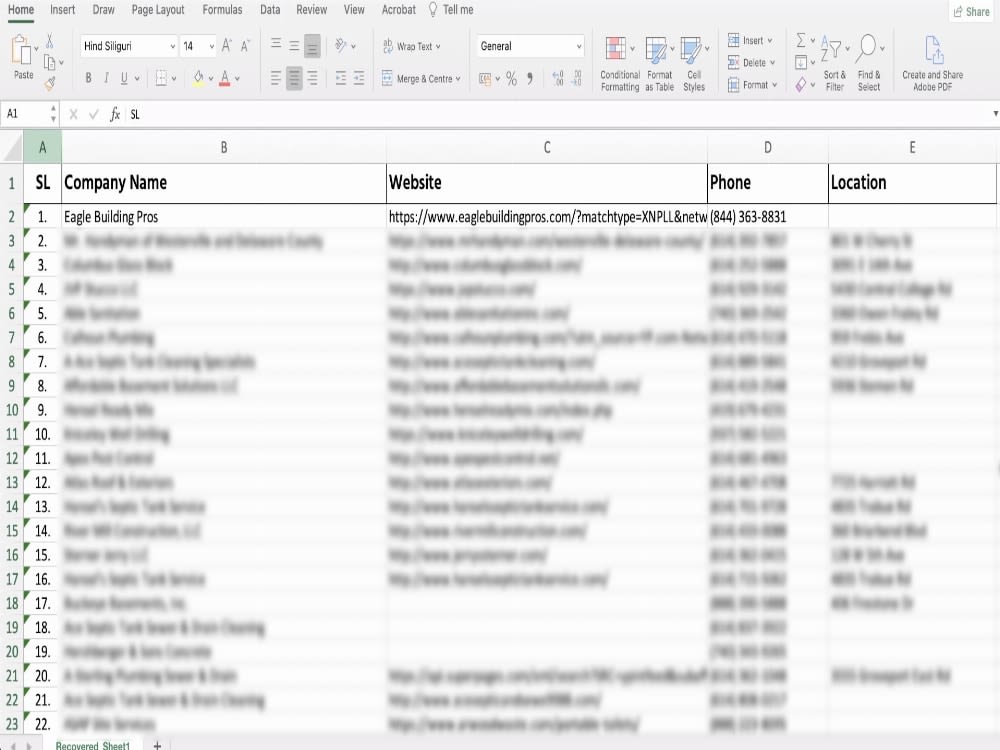This screenshot has width=1000, height=750.
Task: Open Format cells dropdown
Action: pos(753,85)
